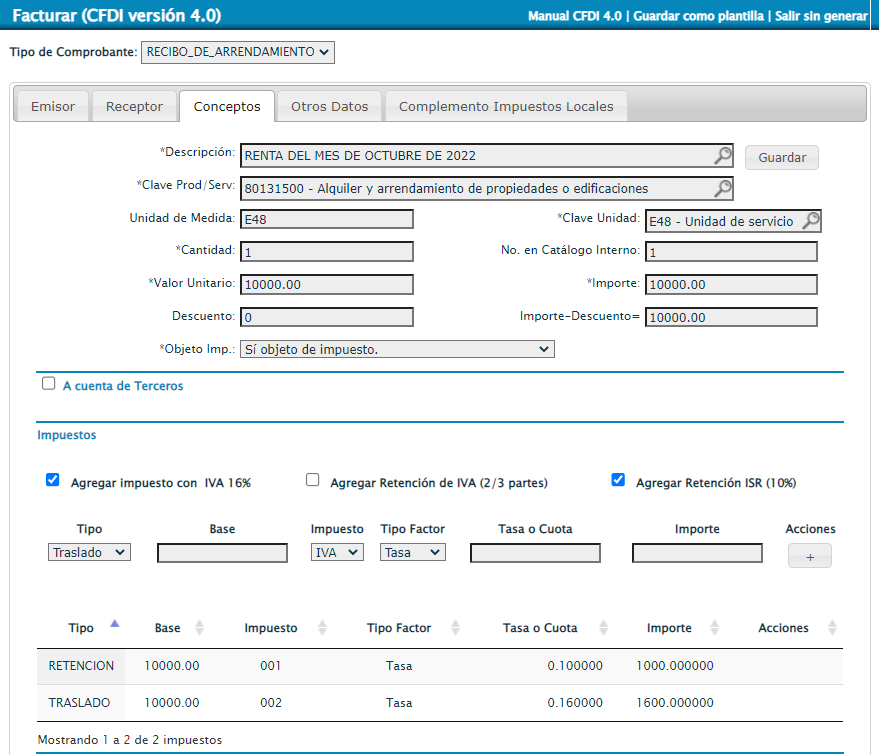Open the Manual CFDI 4.0 link
Viewport: 879px width, 755px height.
[575, 16]
